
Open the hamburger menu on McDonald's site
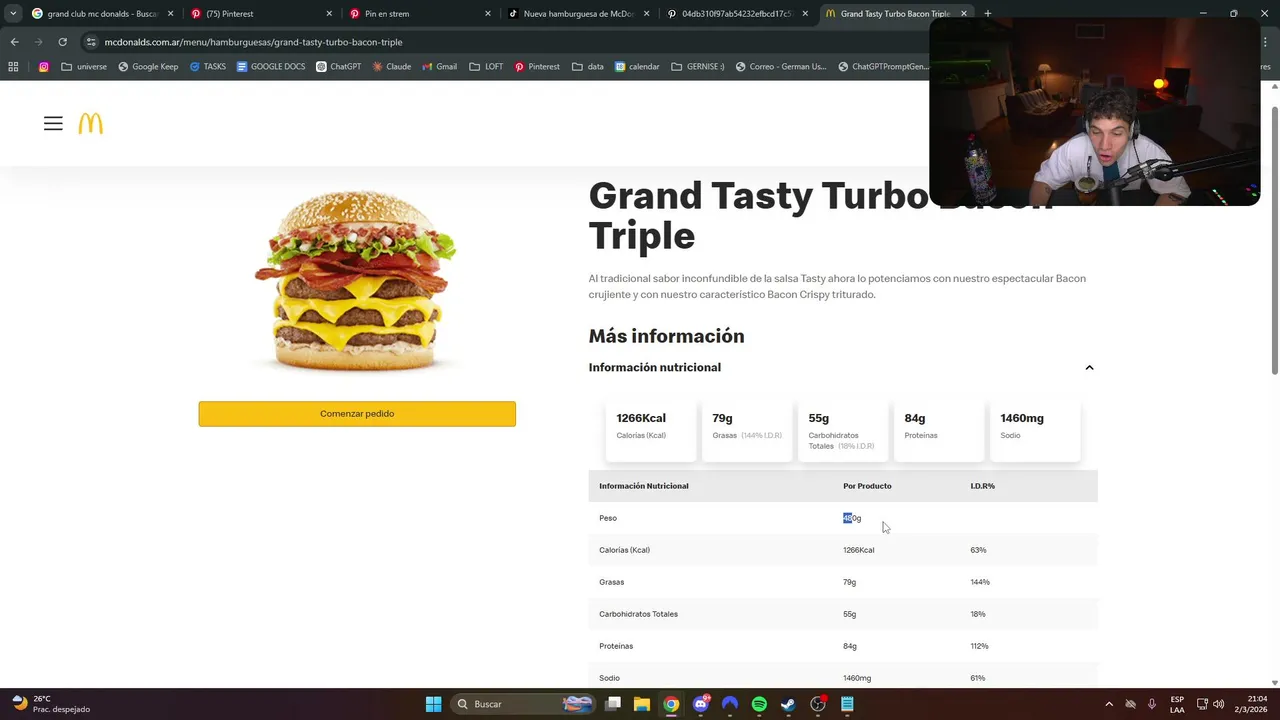pos(53,124)
